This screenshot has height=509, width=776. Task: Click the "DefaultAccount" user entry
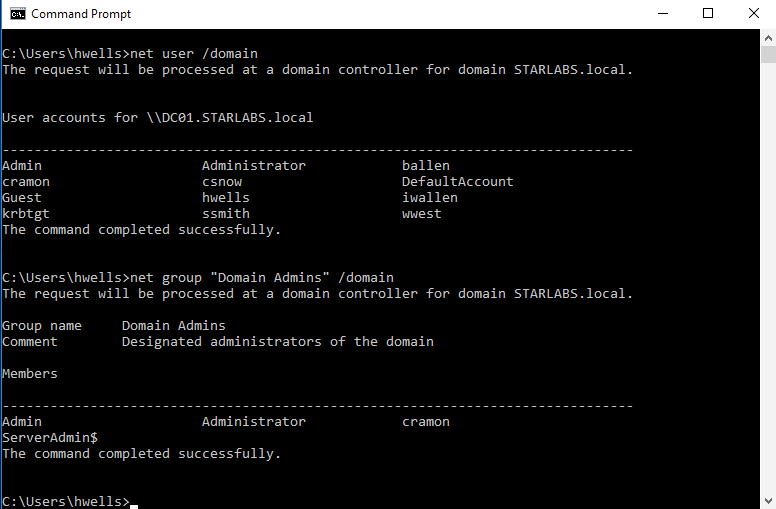click(x=457, y=181)
